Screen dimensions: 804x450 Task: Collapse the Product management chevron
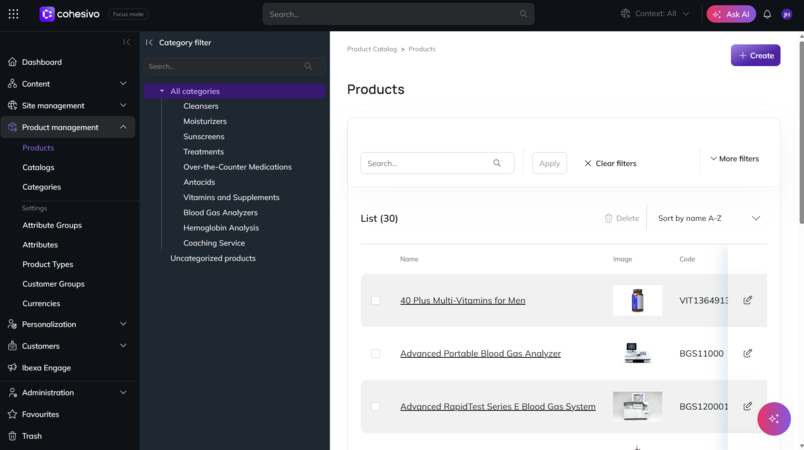123,127
